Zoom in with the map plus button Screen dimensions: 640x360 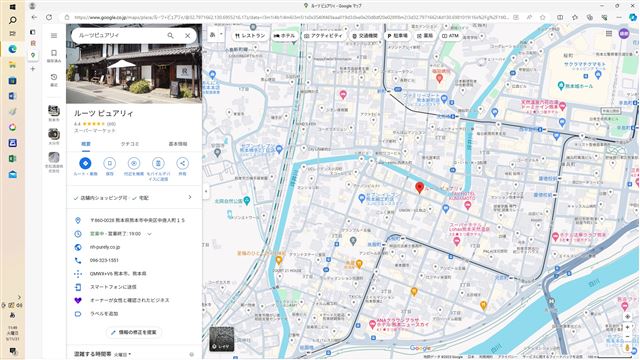(627, 327)
